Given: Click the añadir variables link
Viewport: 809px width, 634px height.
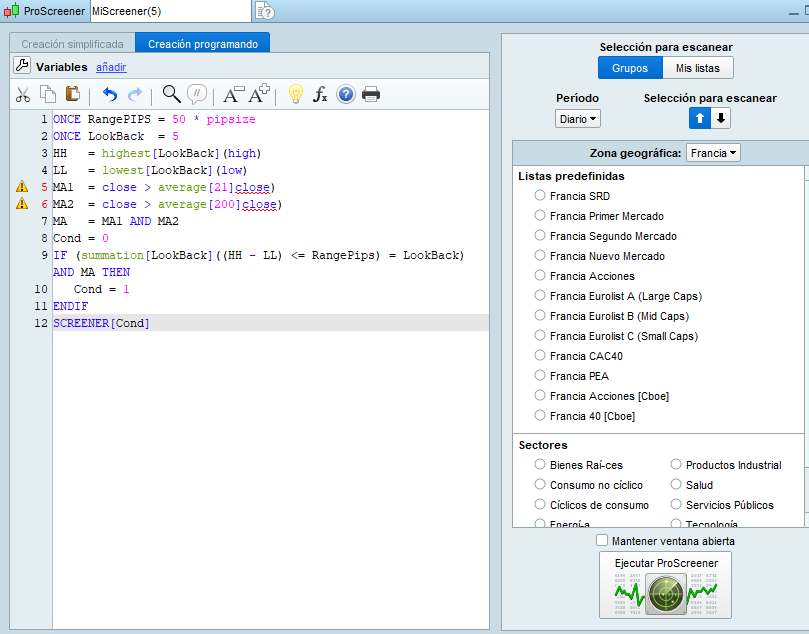Looking at the screenshot, I should pos(111,67).
